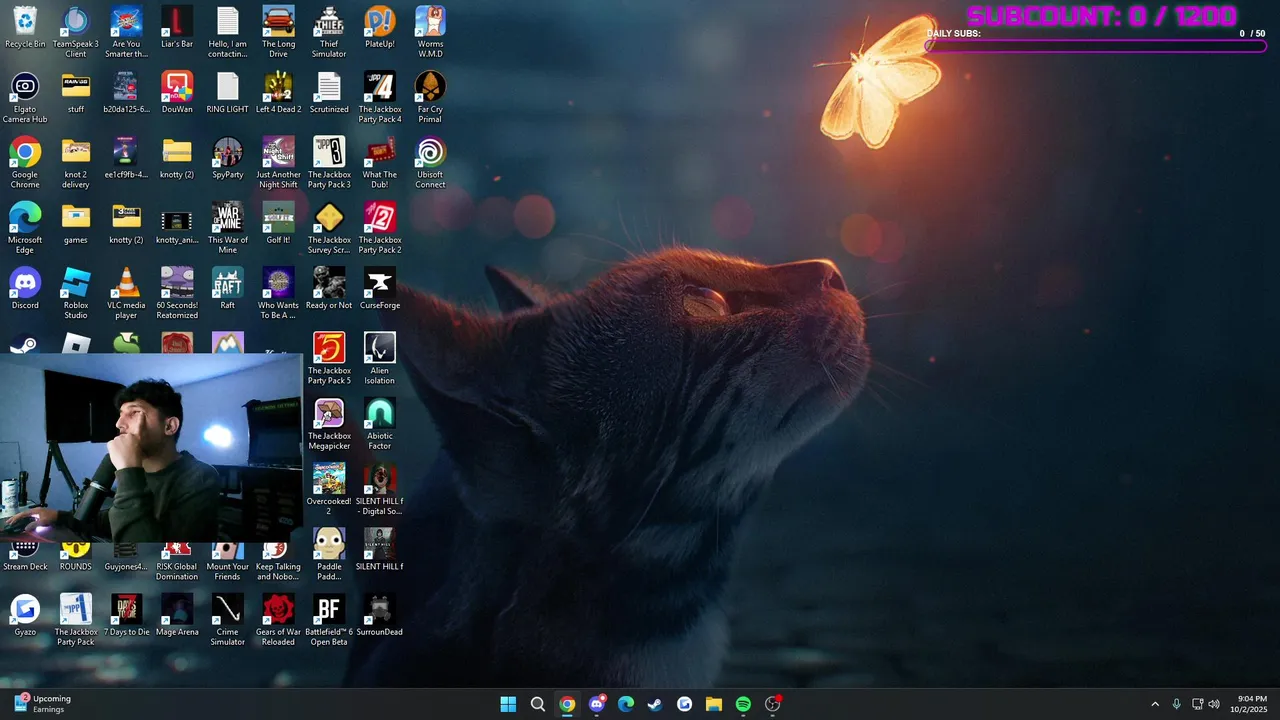Open the Windows Start menu
The width and height of the screenshot is (1280, 720).
[508, 704]
